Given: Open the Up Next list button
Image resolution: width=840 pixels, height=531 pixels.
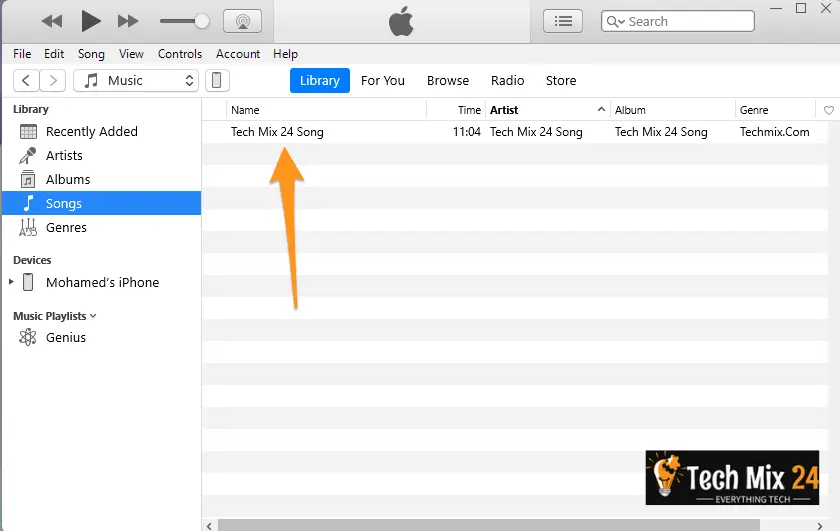Looking at the screenshot, I should [562, 21].
